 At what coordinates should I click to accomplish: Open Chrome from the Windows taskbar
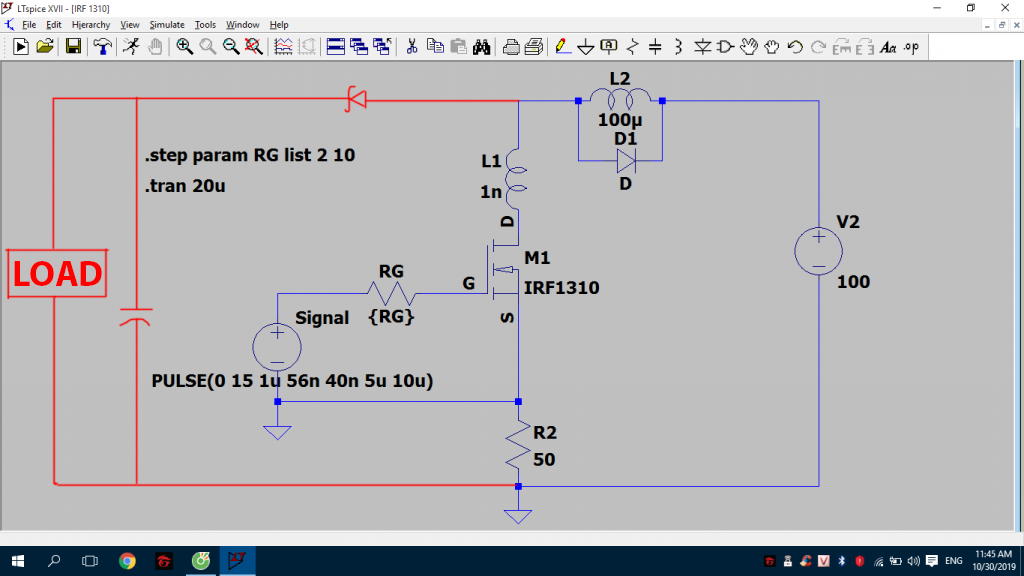(x=127, y=560)
